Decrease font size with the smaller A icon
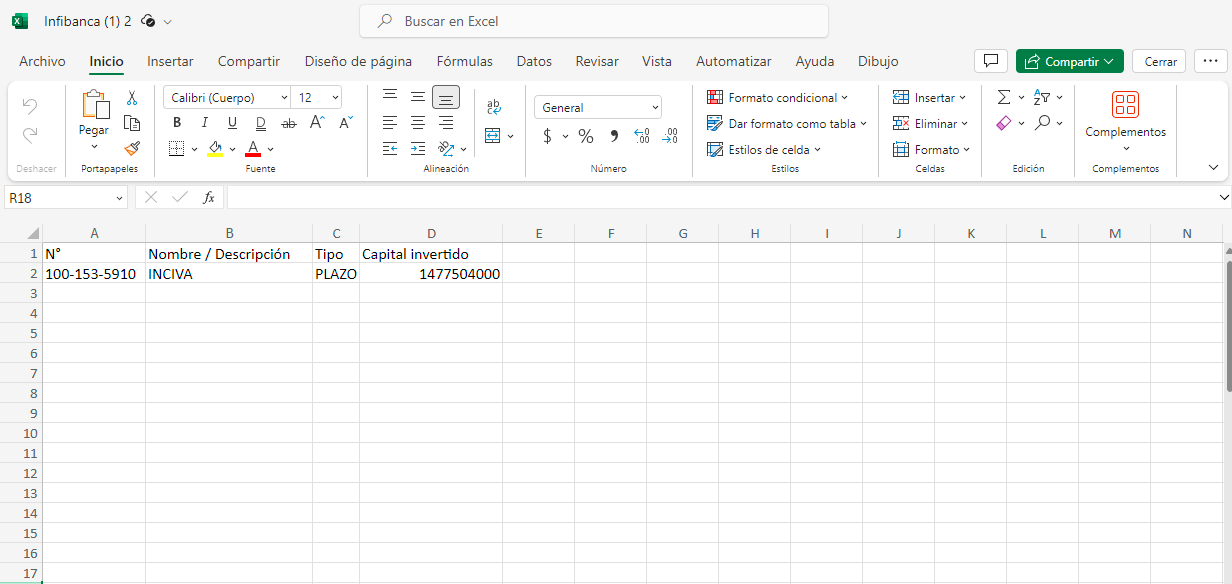 (346, 123)
